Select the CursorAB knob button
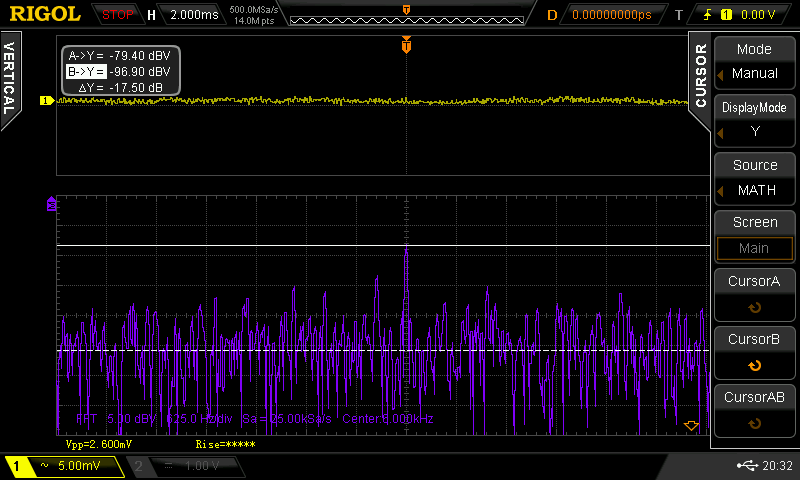Screen dimensions: 800x480 coord(754,411)
